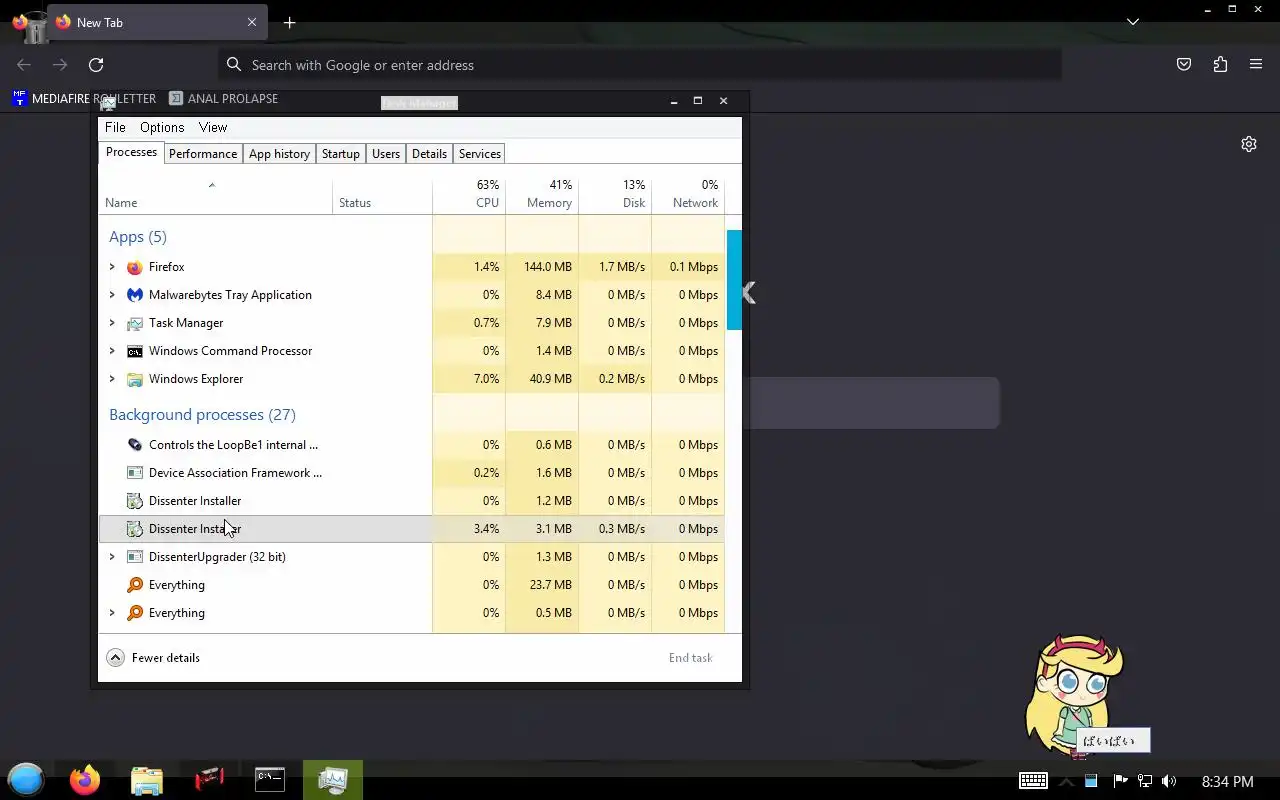This screenshot has width=1280, height=800.
Task: Open new tab page settings gear
Action: [1249, 144]
